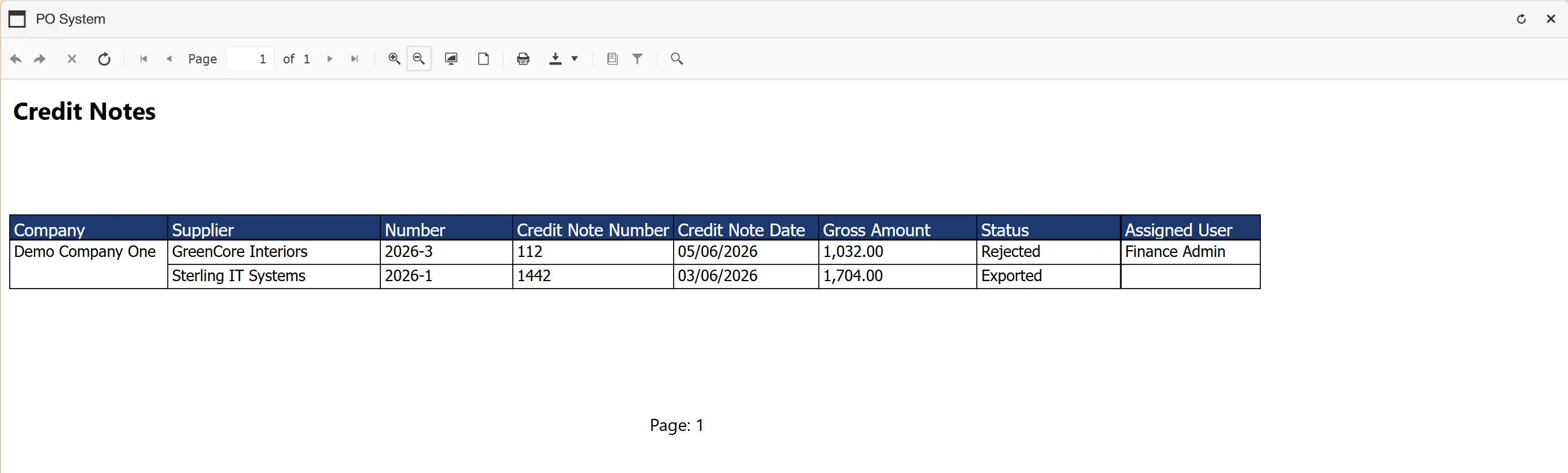
Task: Click the Credit Notes report title
Action: click(85, 111)
